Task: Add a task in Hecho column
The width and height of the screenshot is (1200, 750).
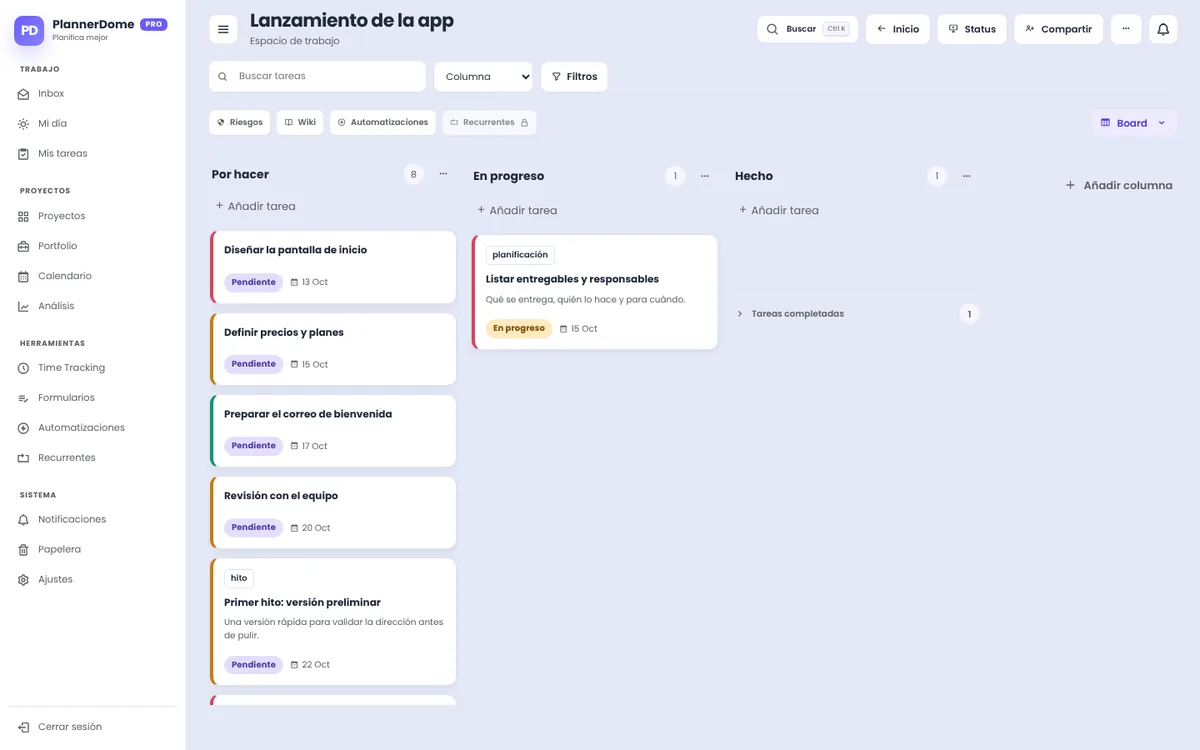Action: [779, 210]
